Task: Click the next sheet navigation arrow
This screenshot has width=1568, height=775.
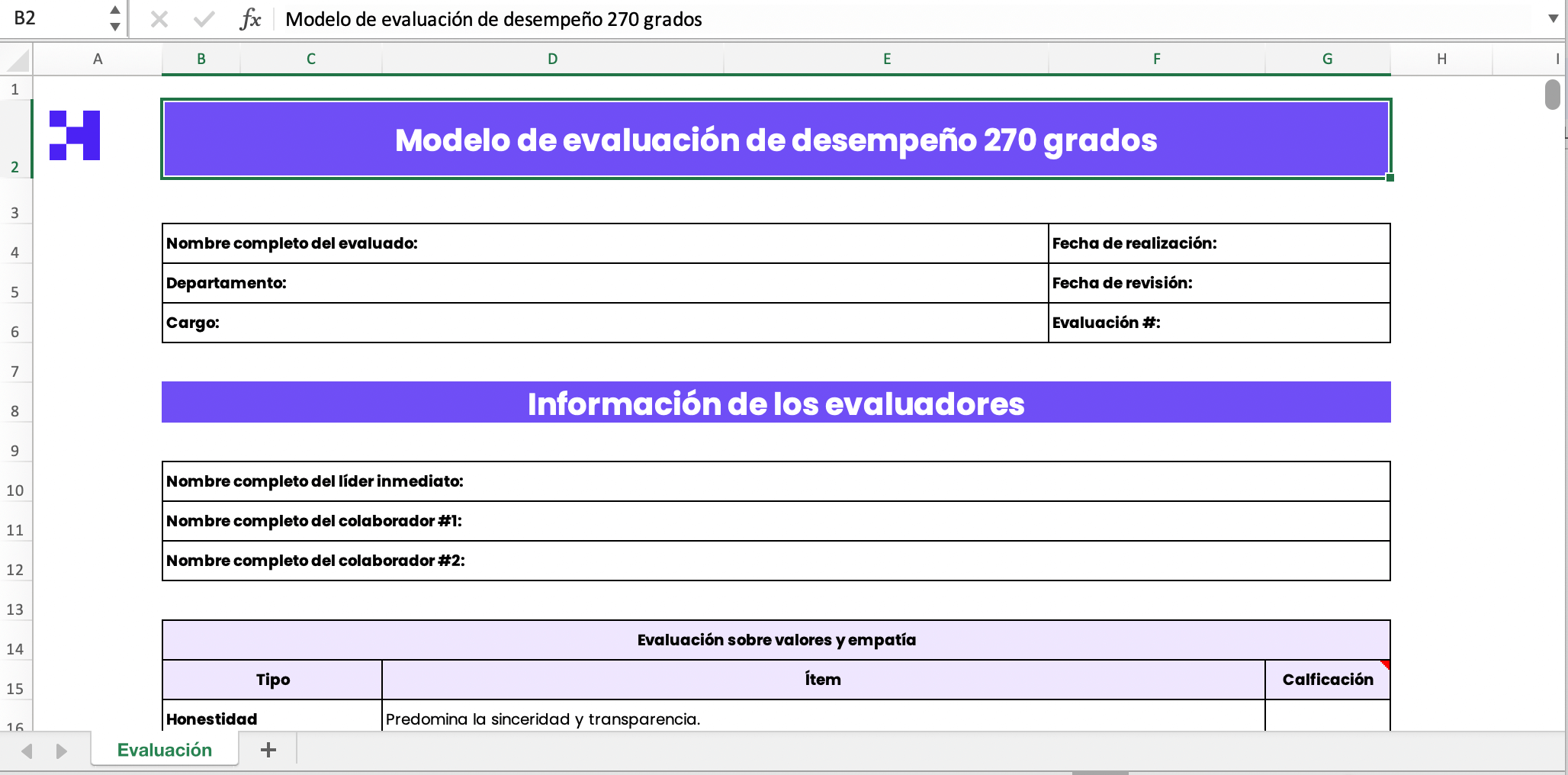Action: tap(60, 750)
